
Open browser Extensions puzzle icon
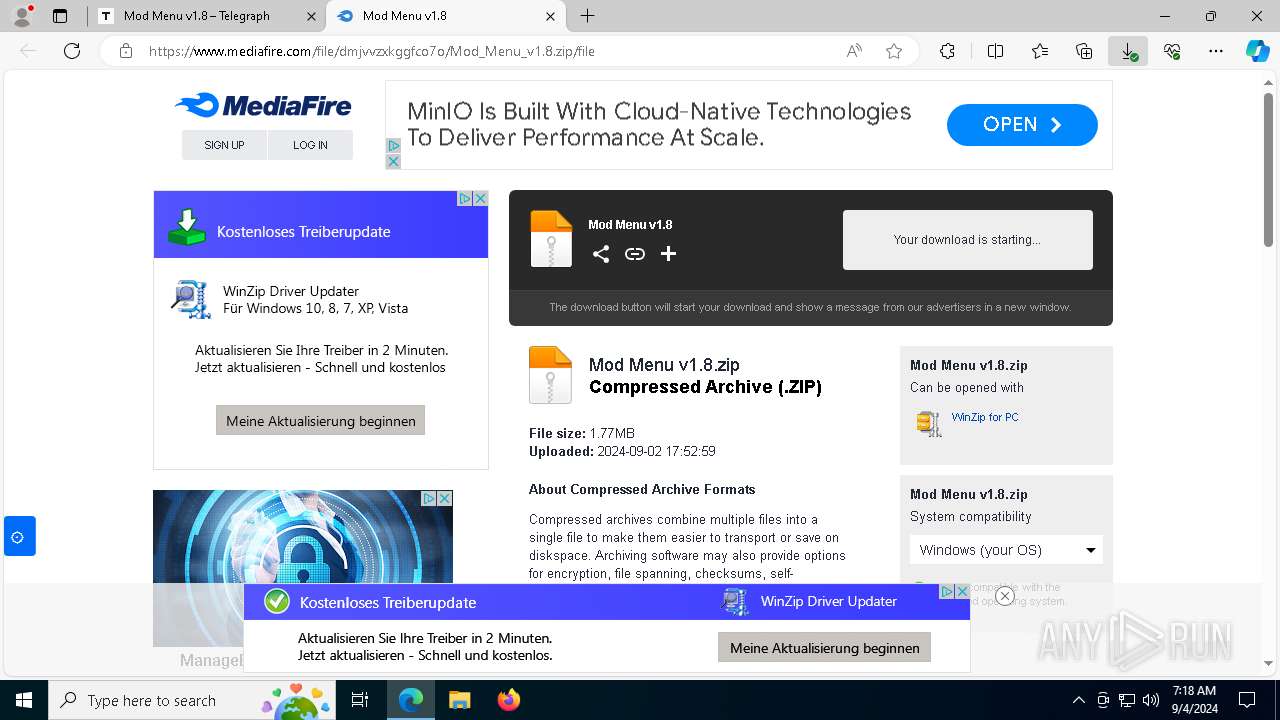[x=947, y=51]
